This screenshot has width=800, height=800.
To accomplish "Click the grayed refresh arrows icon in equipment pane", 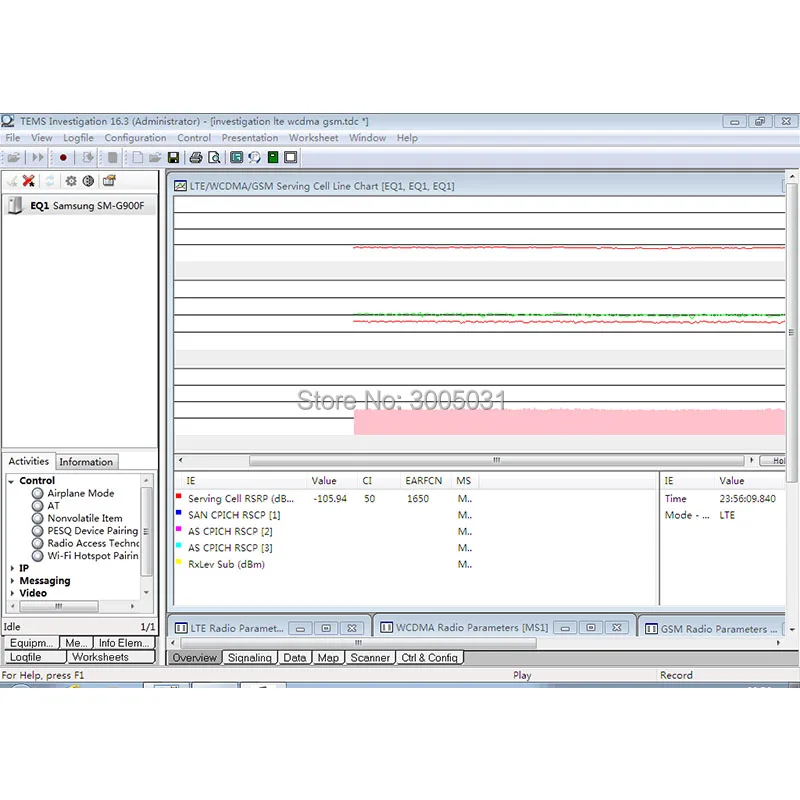I will click(x=49, y=181).
